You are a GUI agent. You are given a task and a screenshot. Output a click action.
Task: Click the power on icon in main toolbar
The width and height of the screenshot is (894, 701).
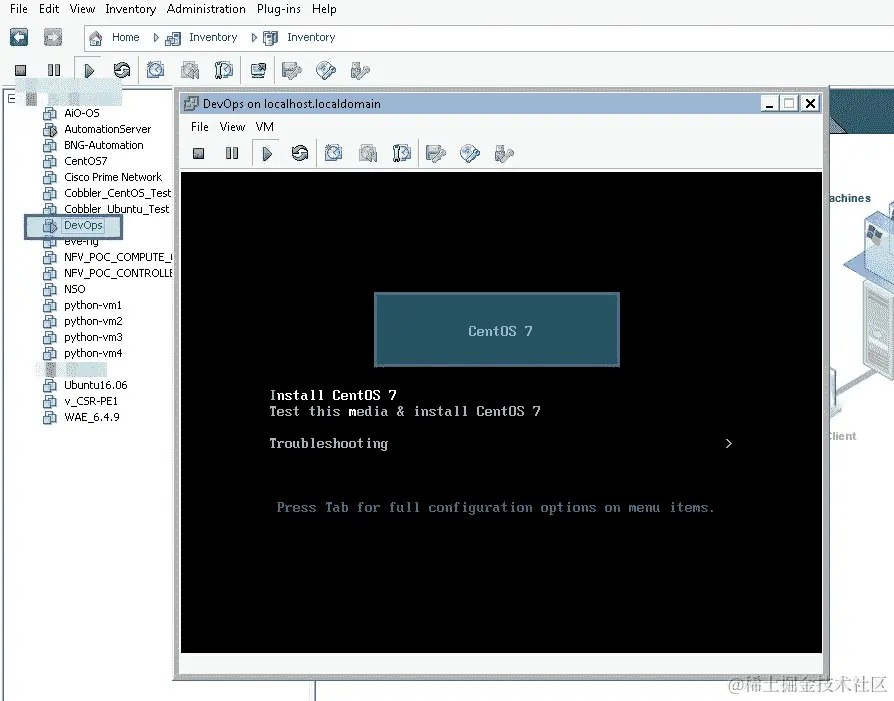point(89,70)
